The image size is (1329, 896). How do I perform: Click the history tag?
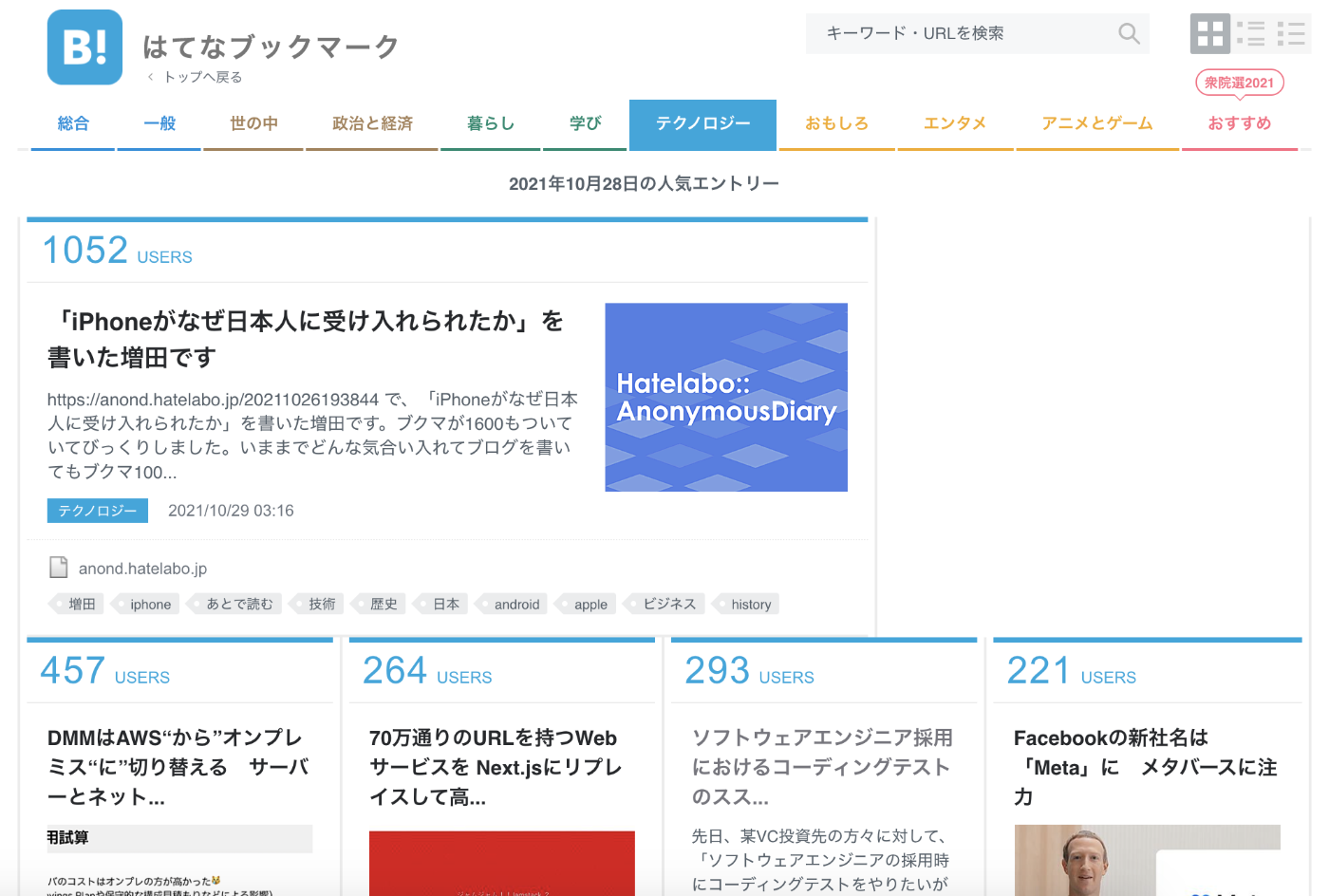click(745, 604)
